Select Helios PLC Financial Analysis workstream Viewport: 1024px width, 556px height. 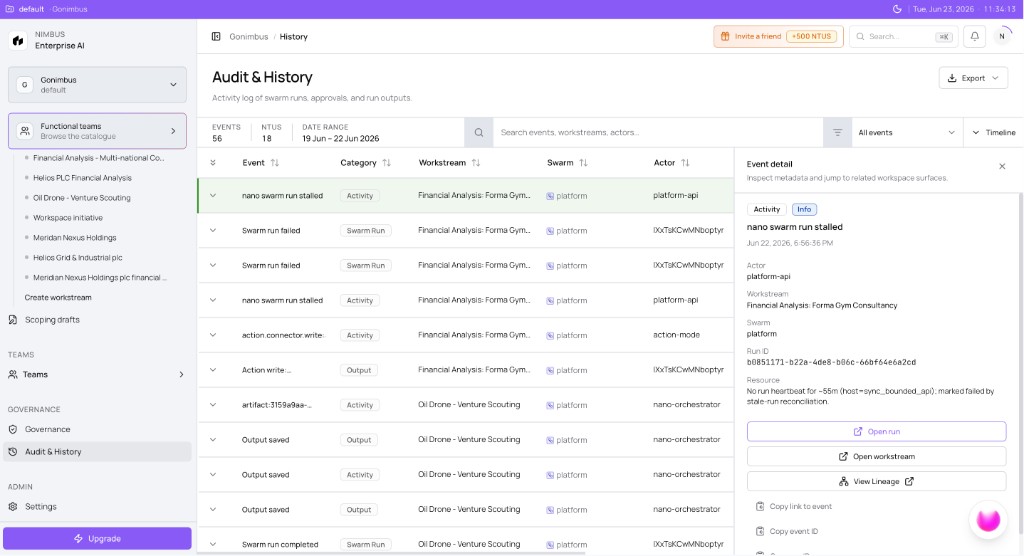point(82,178)
